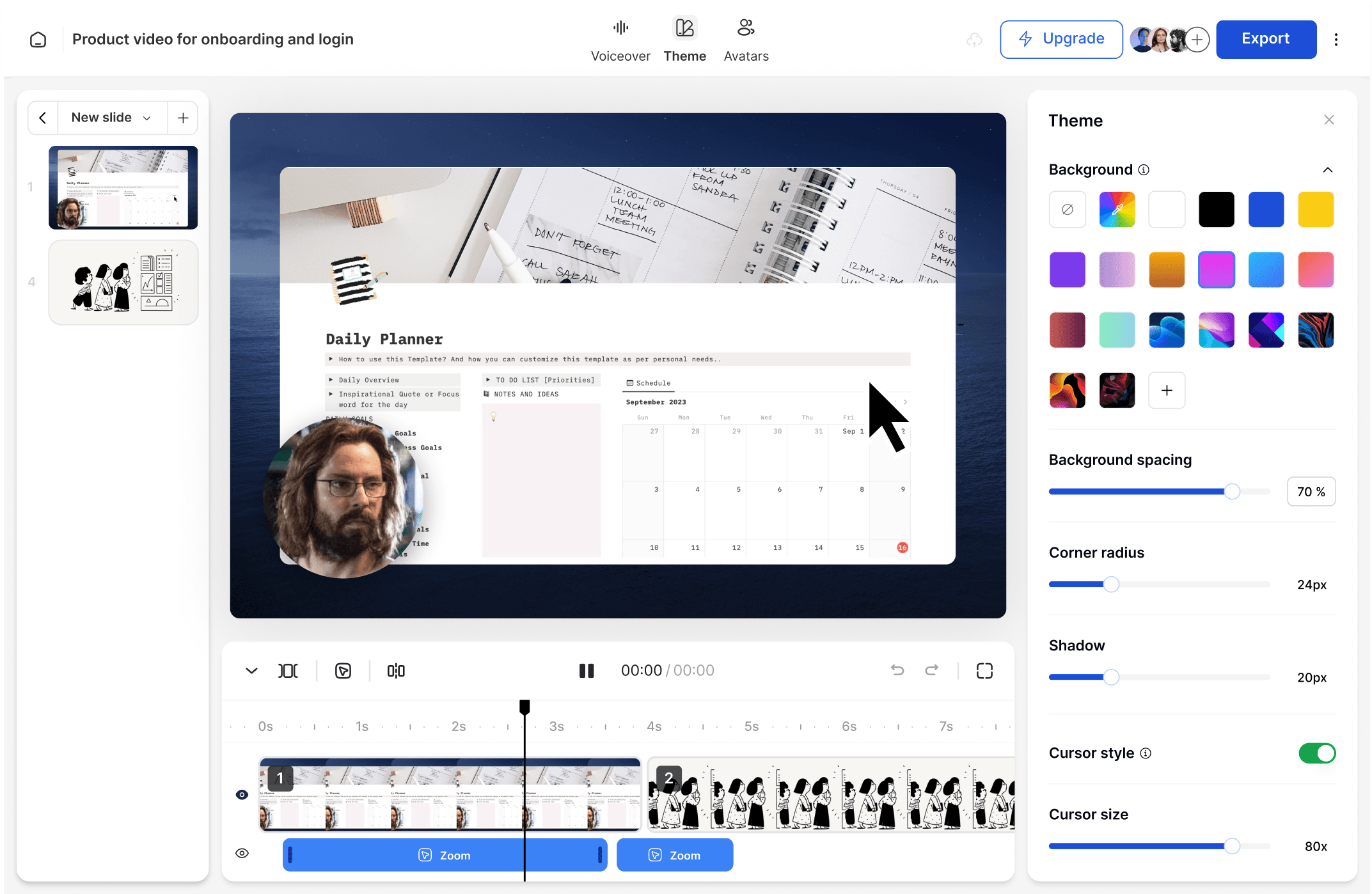Click the trim icon in timeline toolbar
The height and width of the screenshot is (894, 1372).
click(288, 670)
